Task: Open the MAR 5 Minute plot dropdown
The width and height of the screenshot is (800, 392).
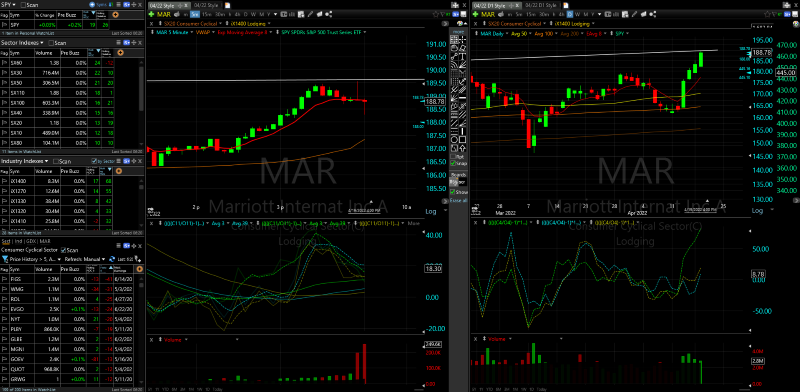Action: point(192,32)
